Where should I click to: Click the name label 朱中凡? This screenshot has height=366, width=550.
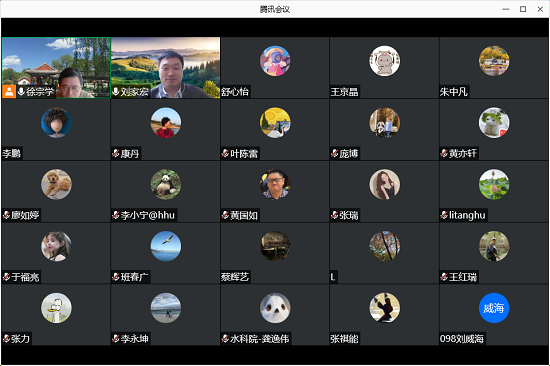[x=454, y=92]
